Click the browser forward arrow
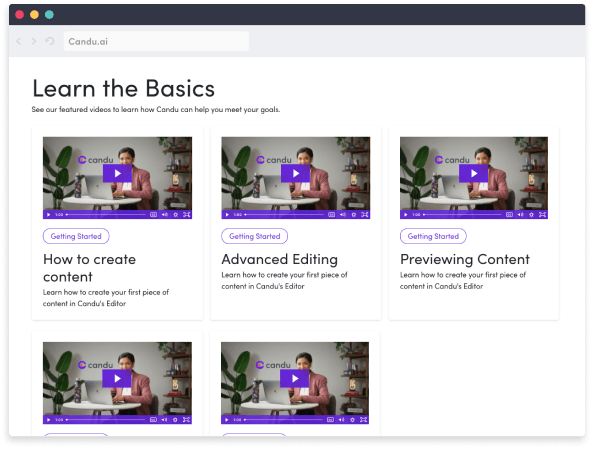The width and height of the screenshot is (593, 449). (x=34, y=41)
